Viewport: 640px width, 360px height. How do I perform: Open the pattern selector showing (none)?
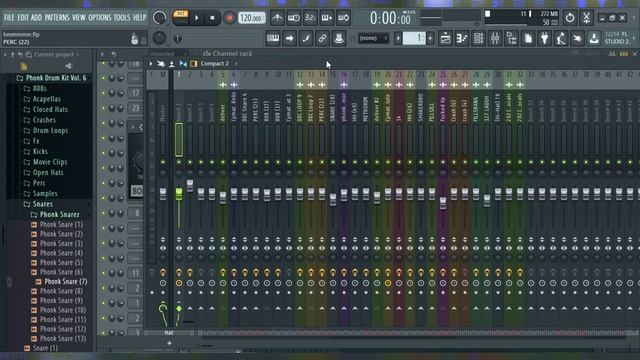(373, 38)
